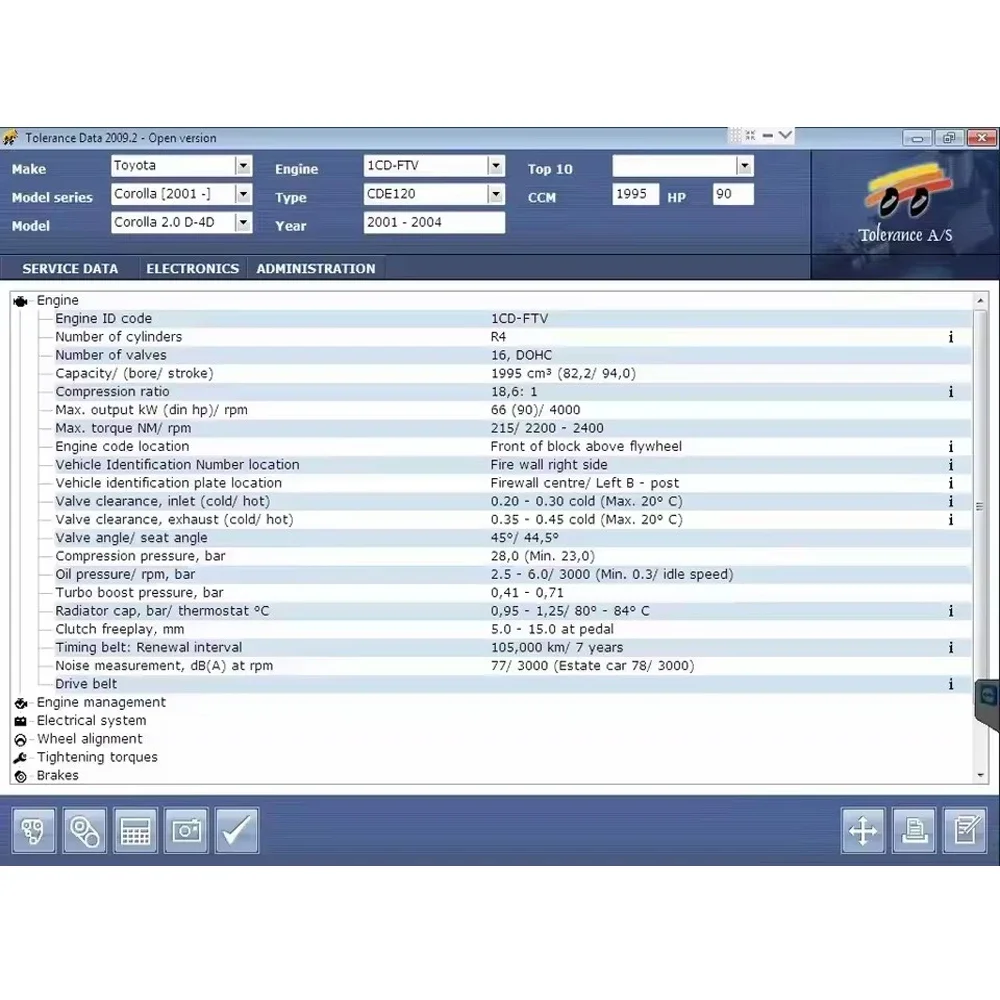Show info for Valve clearance, exhaust
The image size is (1000, 1000).
tap(951, 520)
